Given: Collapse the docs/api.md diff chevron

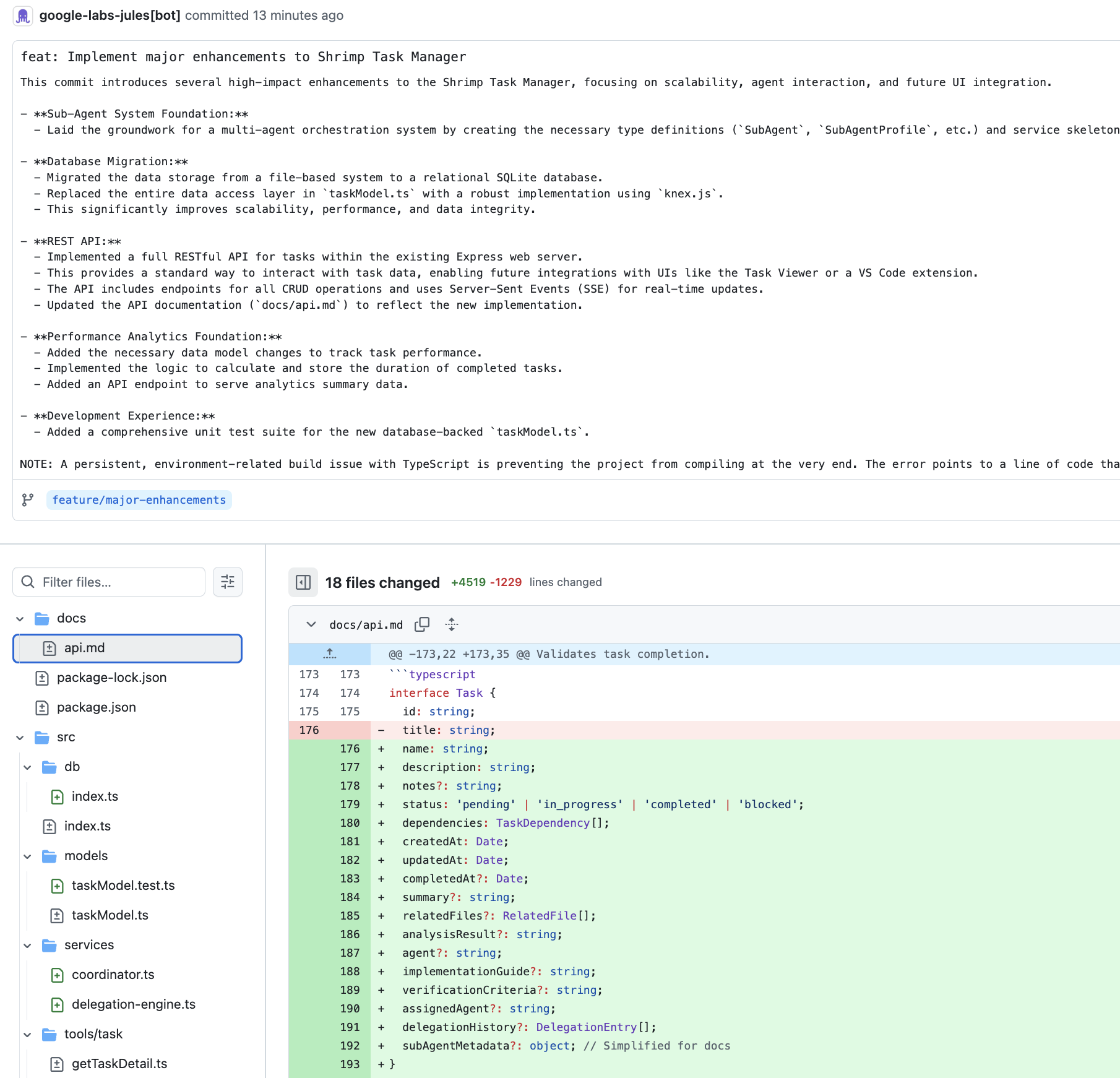Looking at the screenshot, I should click(x=311, y=624).
